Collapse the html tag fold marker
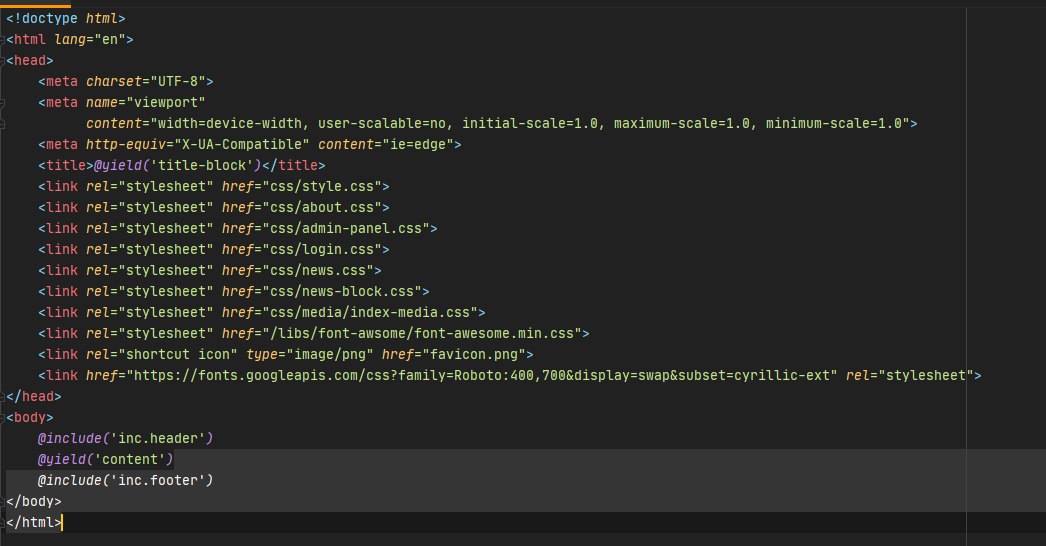Screen dimensions: 1046x546 pos(3,40)
